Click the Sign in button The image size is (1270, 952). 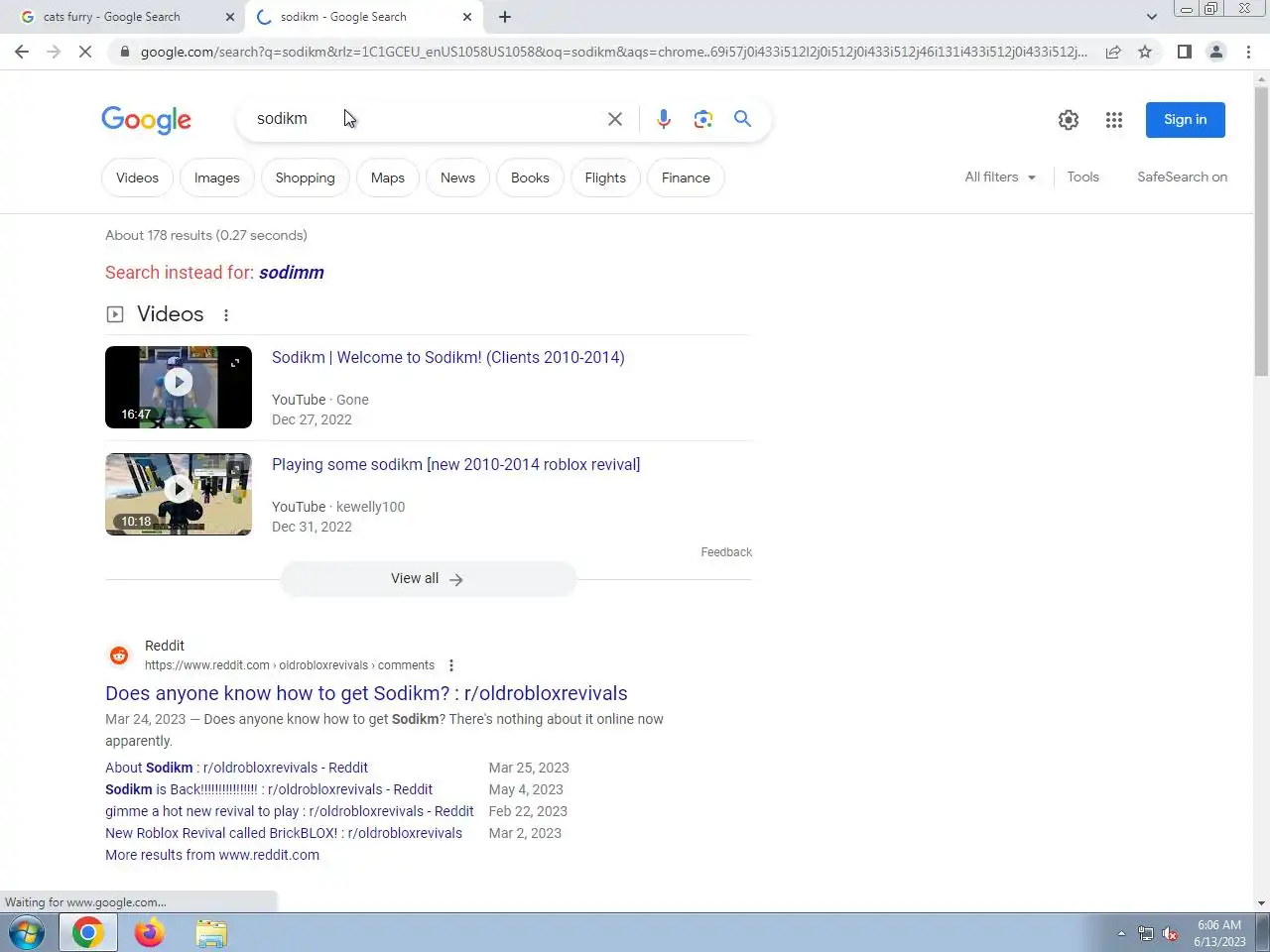1186,120
